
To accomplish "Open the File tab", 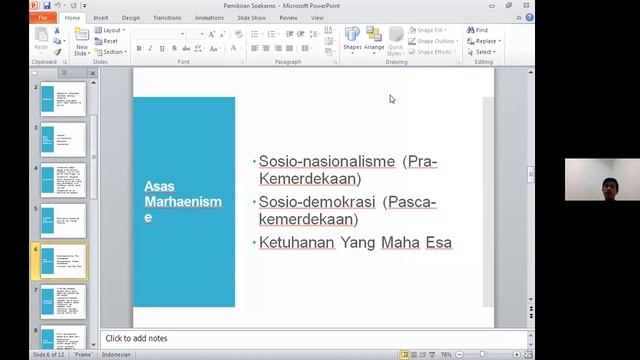I will 43,18.
